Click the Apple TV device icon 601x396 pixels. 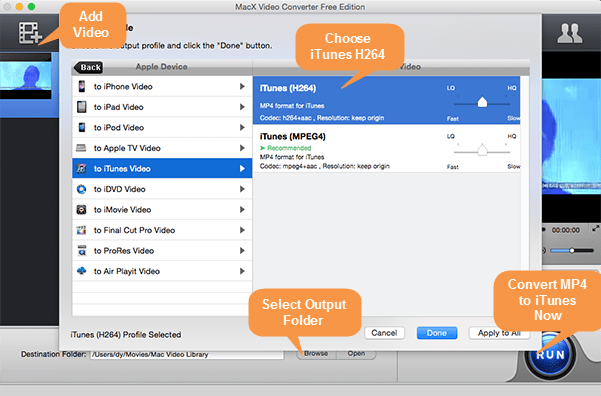coord(81,148)
